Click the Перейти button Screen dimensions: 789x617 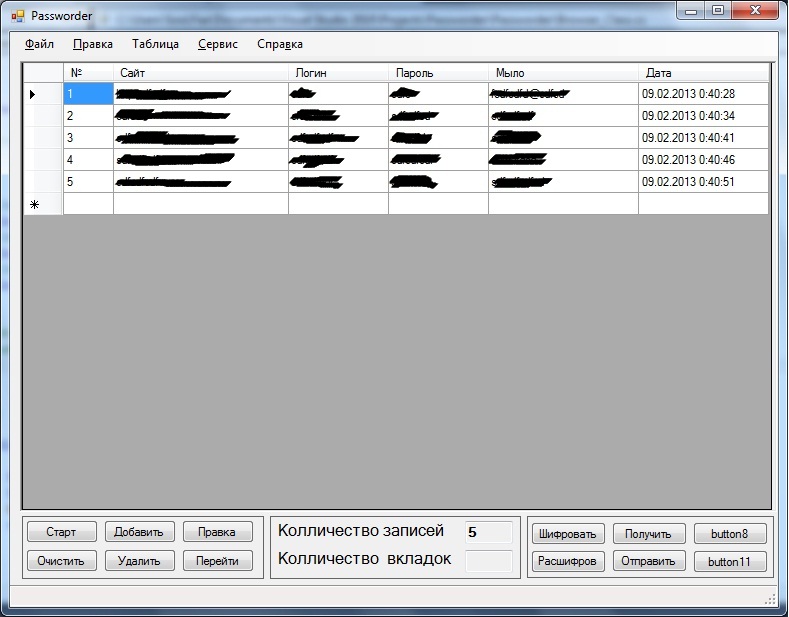pos(217,561)
